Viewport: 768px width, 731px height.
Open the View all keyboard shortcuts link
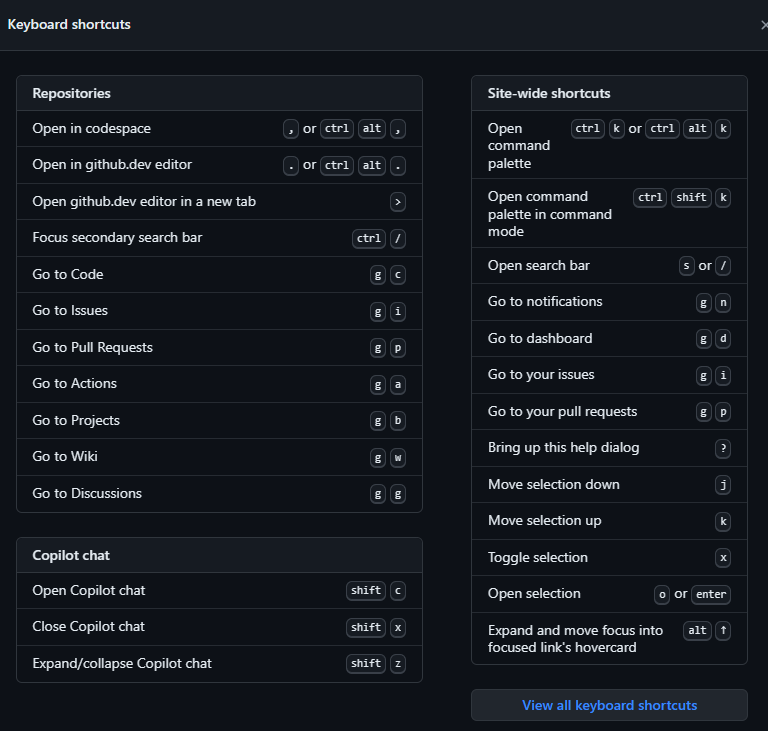(609, 705)
